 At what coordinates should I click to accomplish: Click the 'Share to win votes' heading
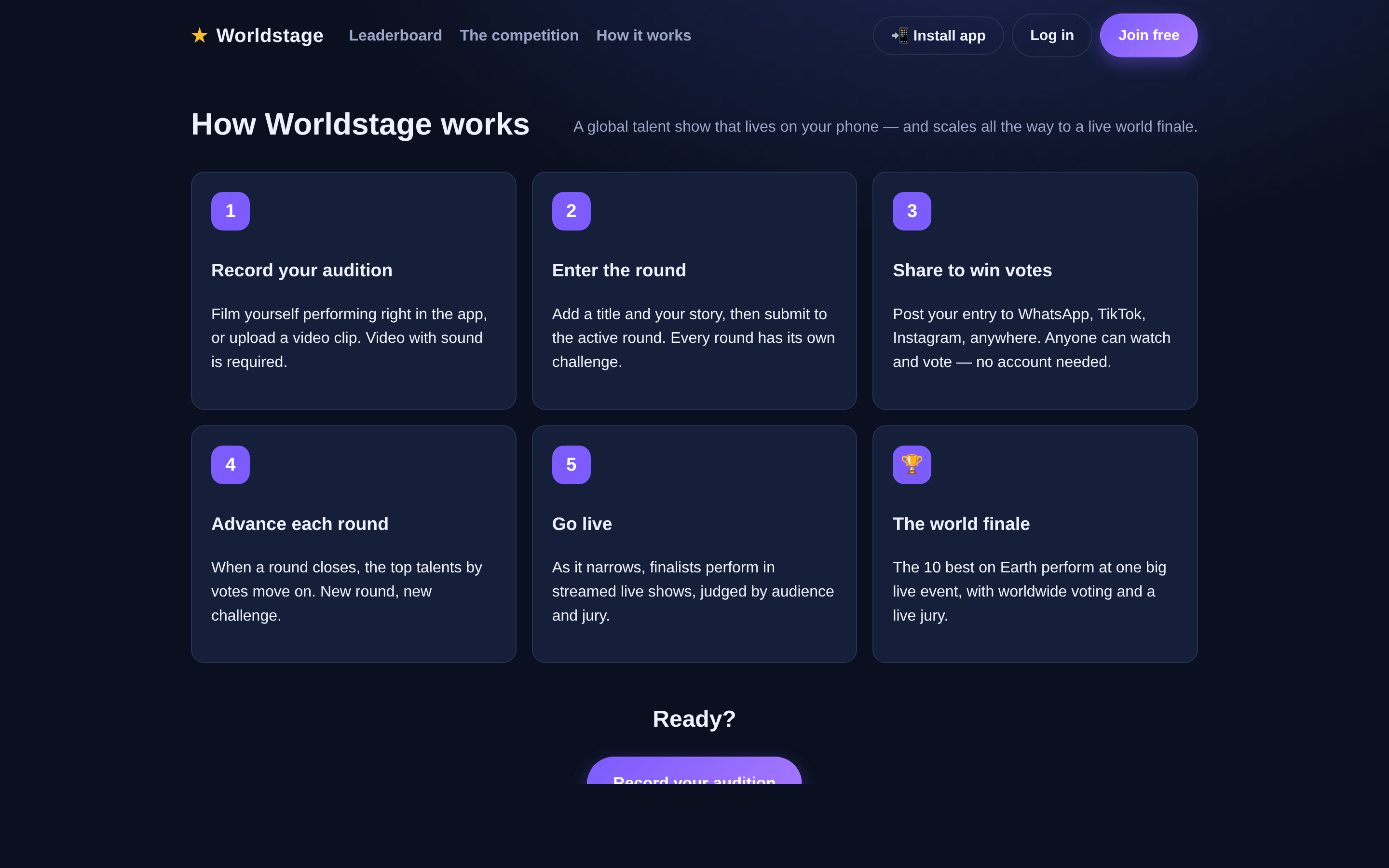972,271
